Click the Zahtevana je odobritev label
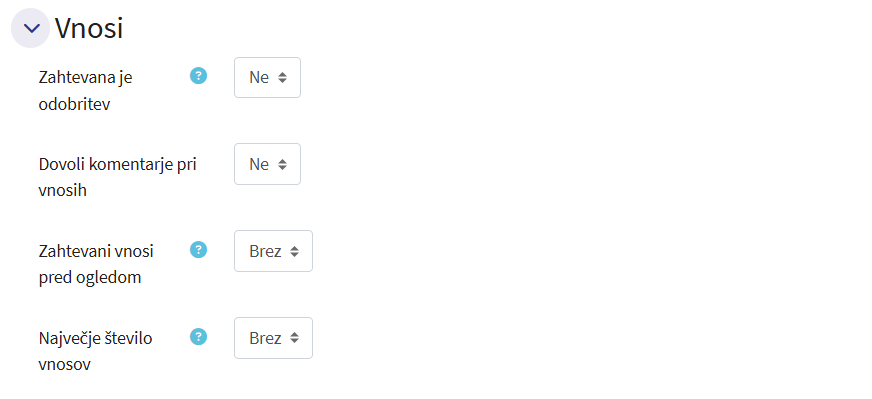Screen dimensions: 872x399 [x=86, y=91]
